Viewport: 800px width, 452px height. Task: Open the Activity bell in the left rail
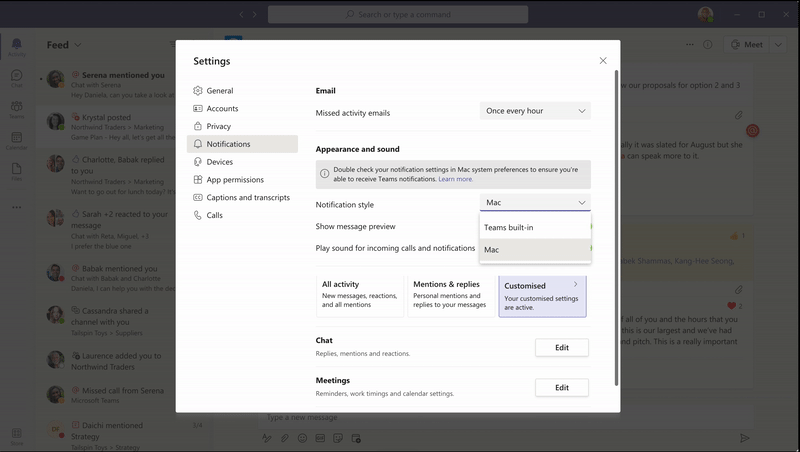pyautogui.click(x=16, y=47)
